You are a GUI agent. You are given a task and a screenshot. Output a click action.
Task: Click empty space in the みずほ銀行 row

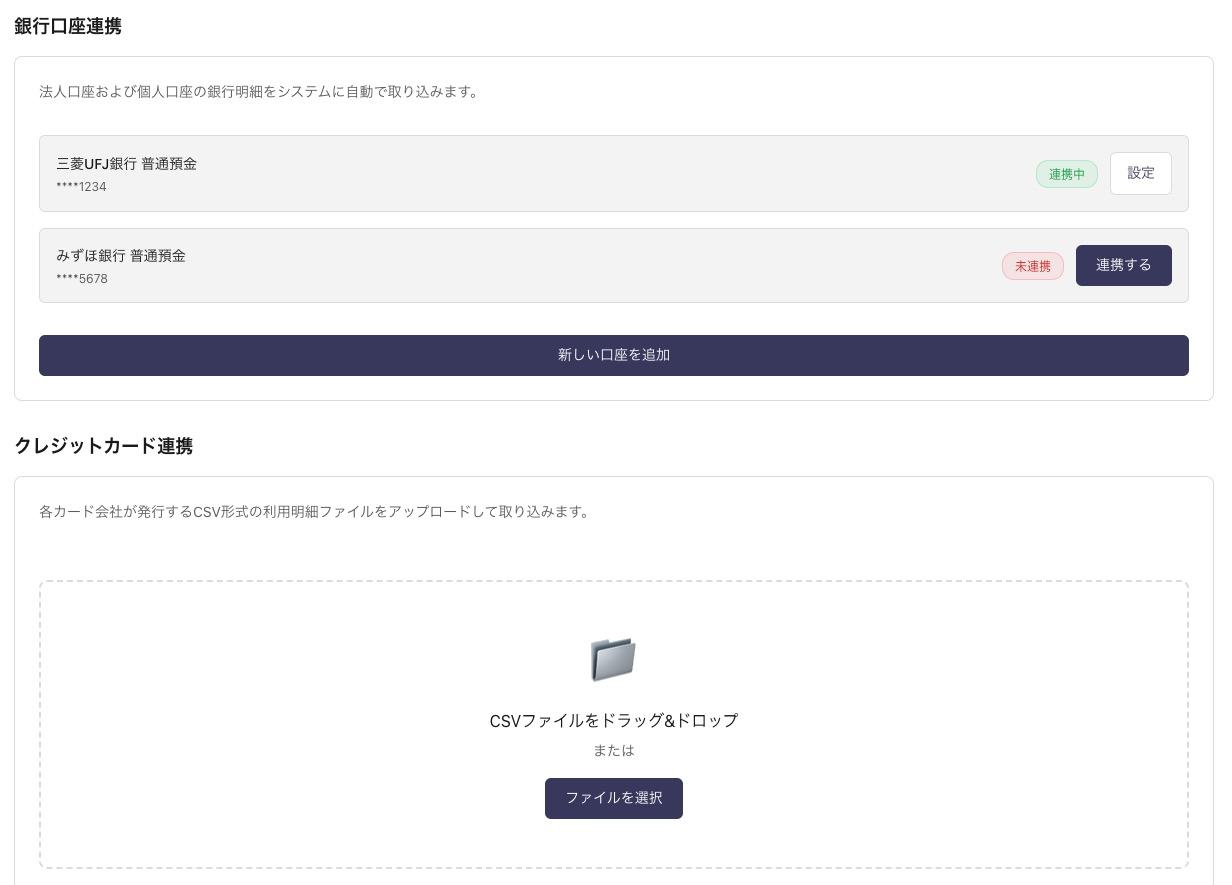(600, 266)
